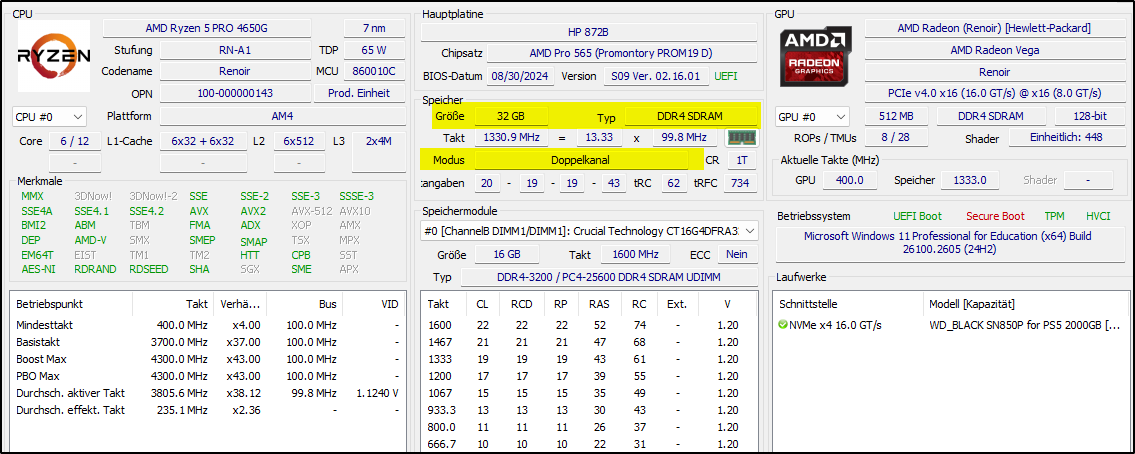
Task: Click the AVX2 feature label
Action: [253, 211]
